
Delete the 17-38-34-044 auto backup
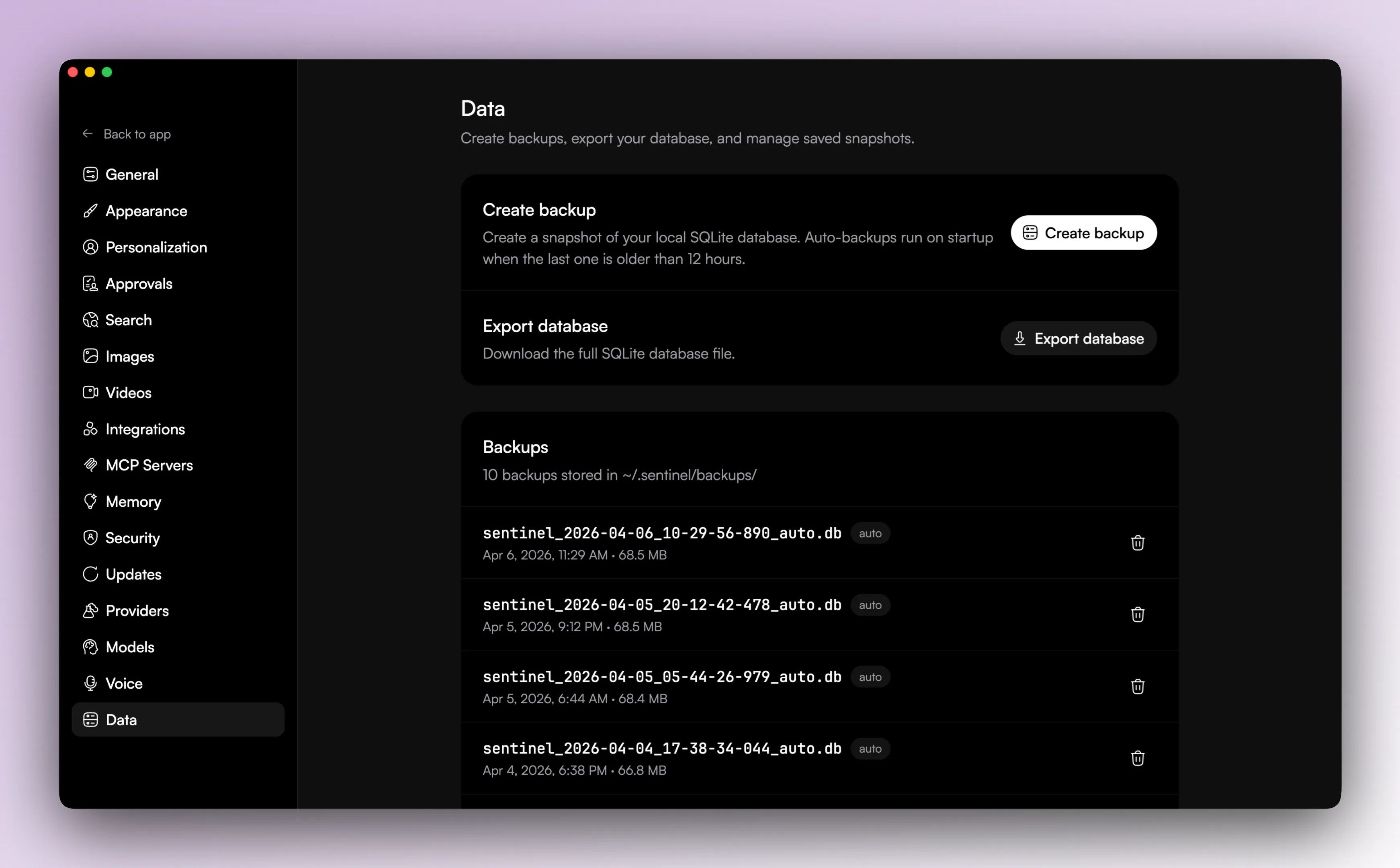pos(1137,758)
